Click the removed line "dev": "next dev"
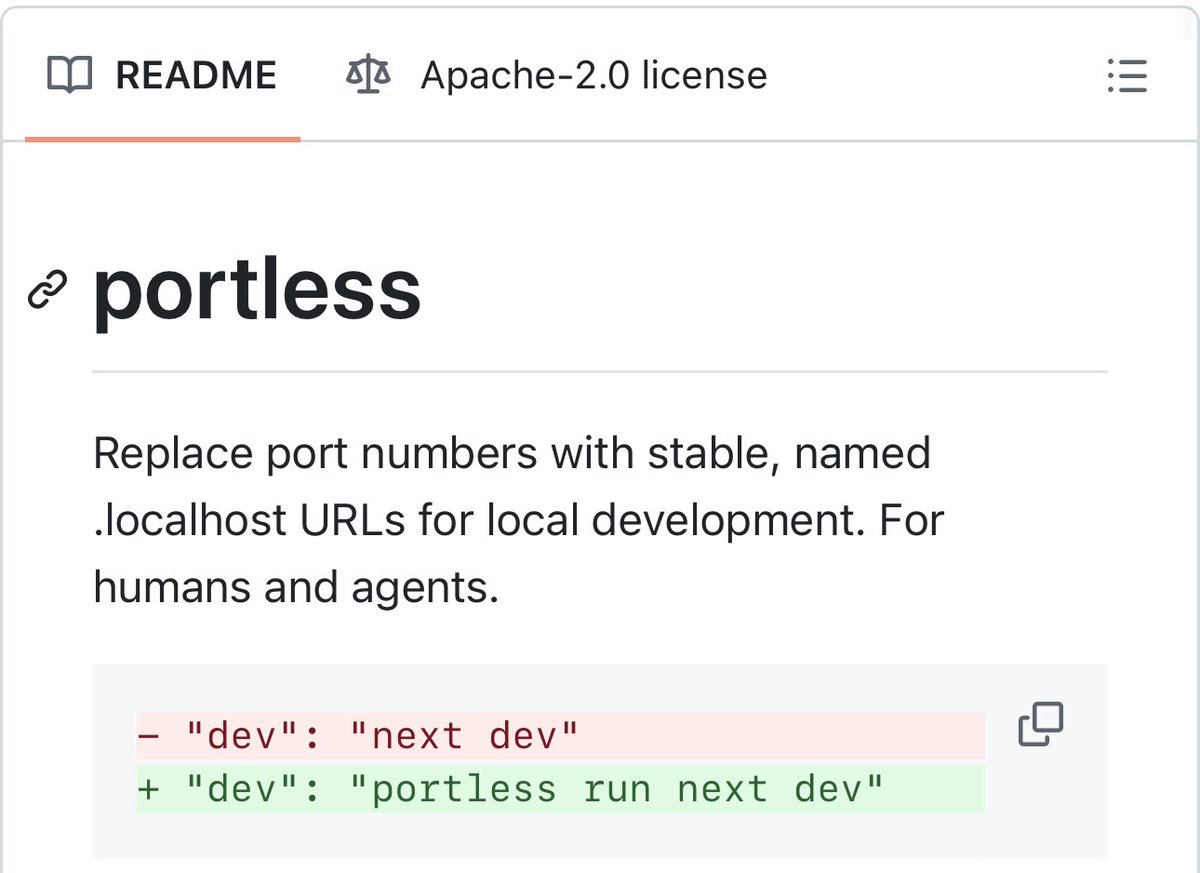Viewport: 1200px width, 873px height. 560,736
